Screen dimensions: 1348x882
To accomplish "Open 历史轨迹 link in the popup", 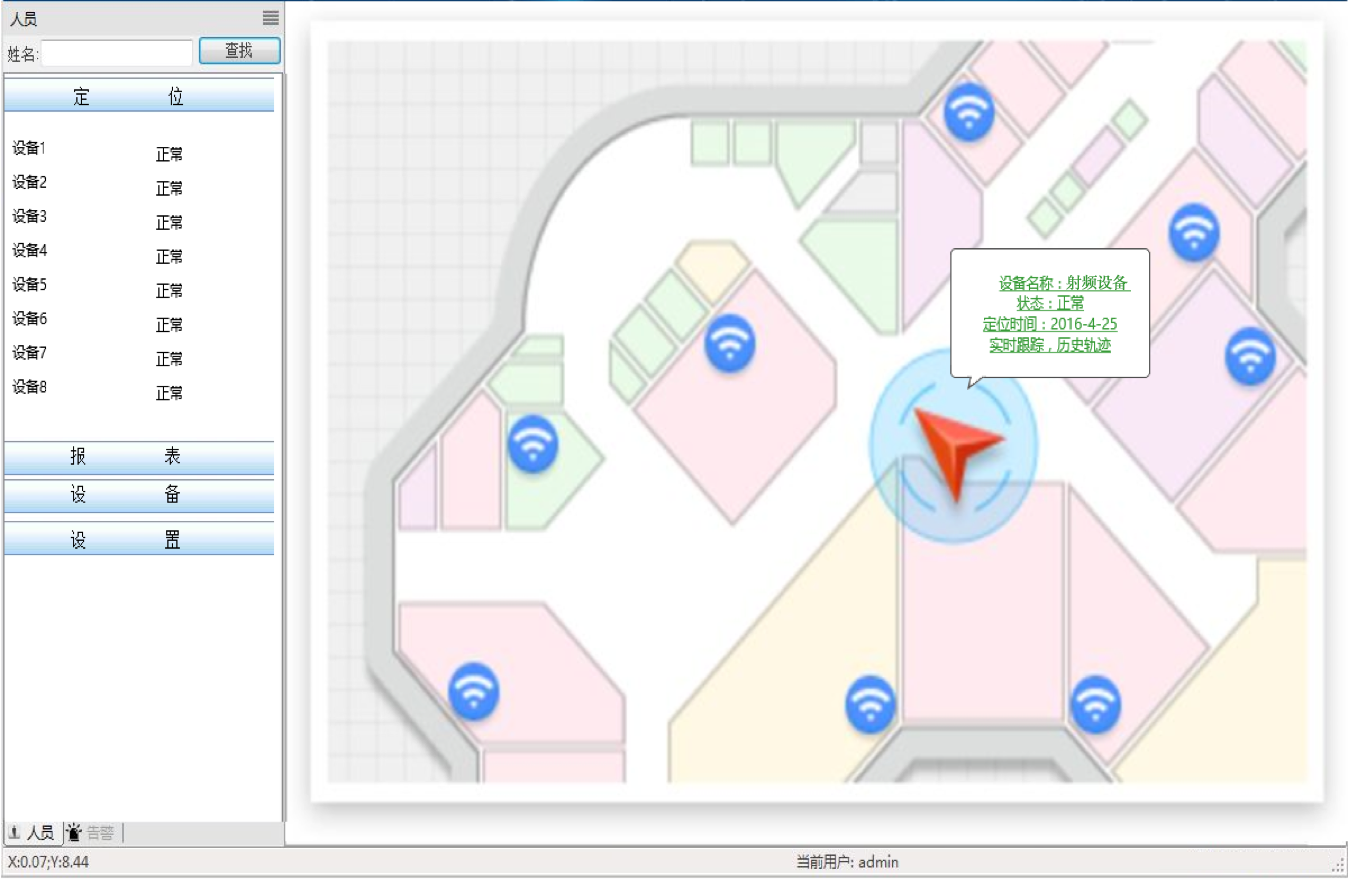I will pos(1083,345).
